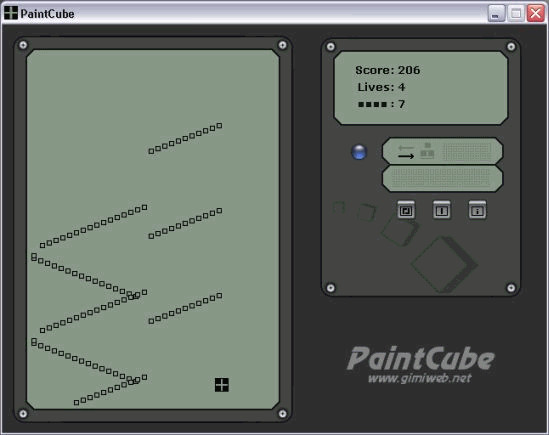
Task: Click the empty dotted-grid display below the arrows
Action: (x=442, y=178)
